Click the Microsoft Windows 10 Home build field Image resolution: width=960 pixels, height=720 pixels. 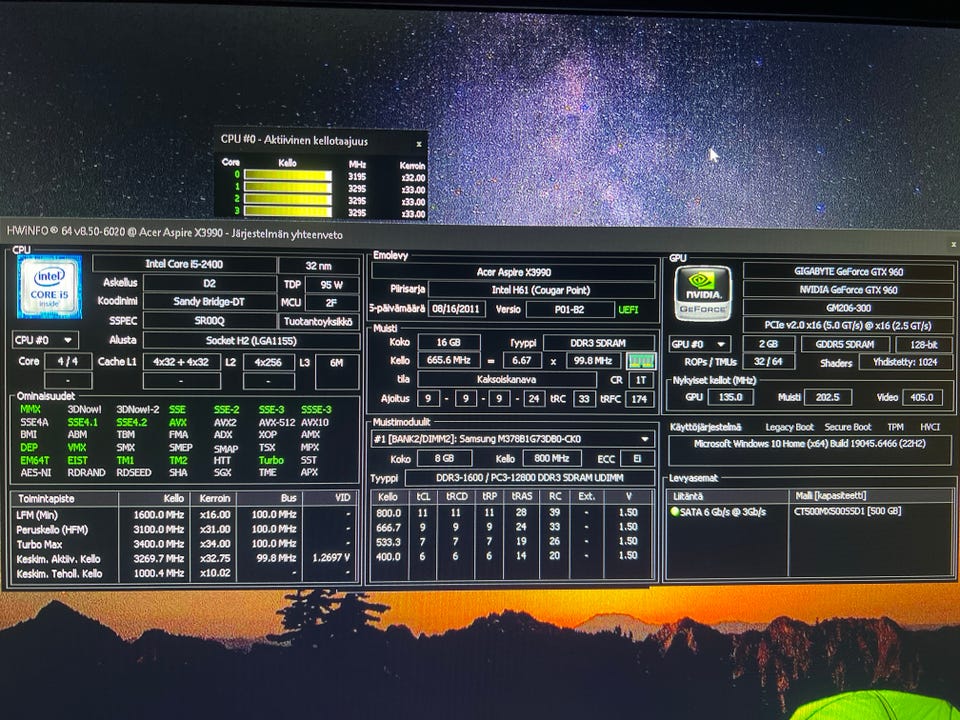point(810,450)
